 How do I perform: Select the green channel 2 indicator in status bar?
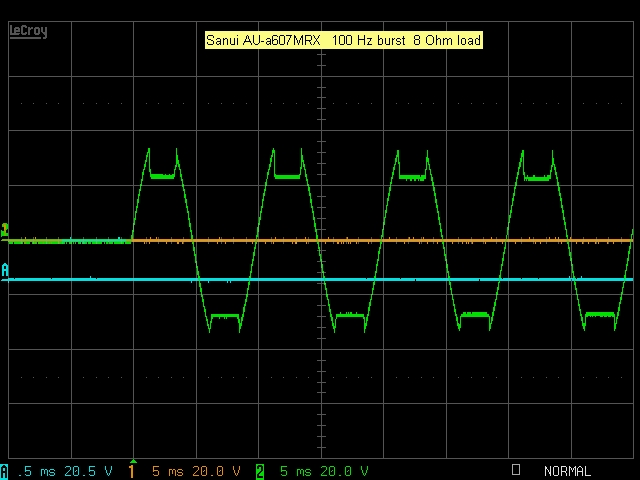pos(260,472)
